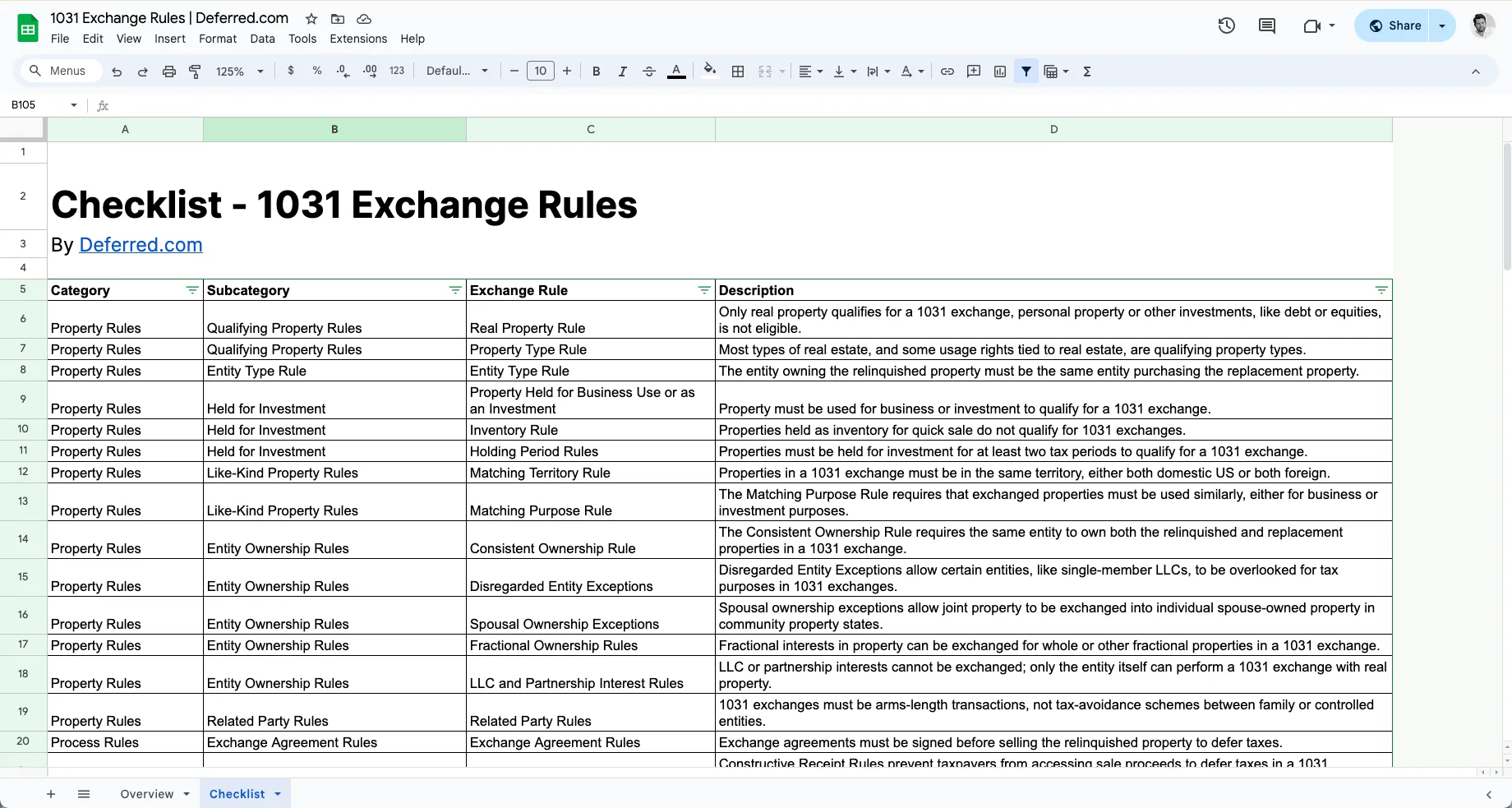
Task: Toggle the filter funnel in toolbar
Action: click(x=1026, y=72)
